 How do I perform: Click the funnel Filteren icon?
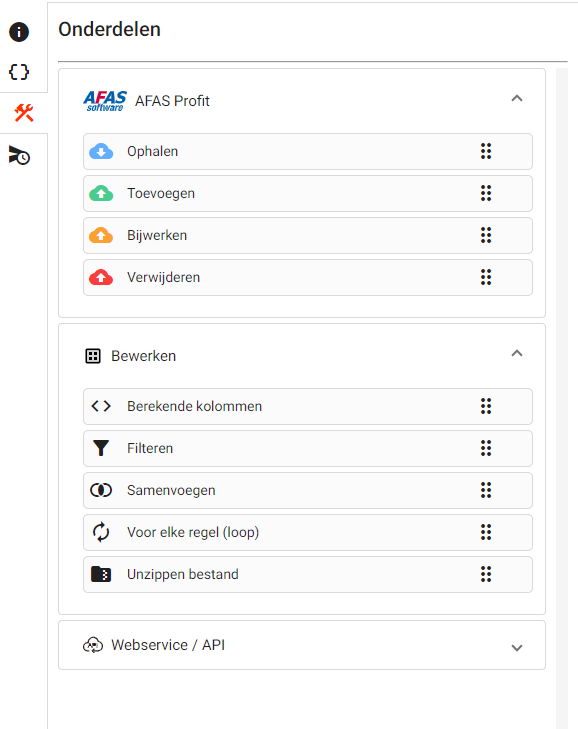click(x=101, y=448)
